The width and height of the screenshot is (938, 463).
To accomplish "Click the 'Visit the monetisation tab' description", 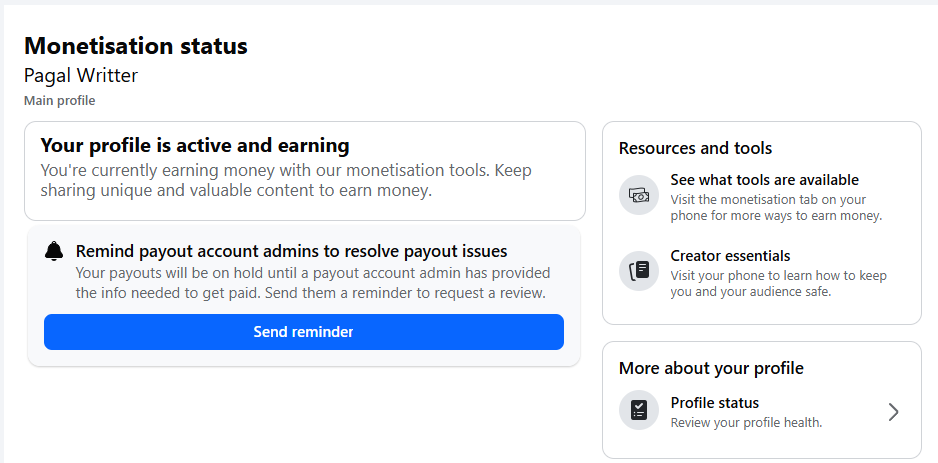I will click(776, 208).
